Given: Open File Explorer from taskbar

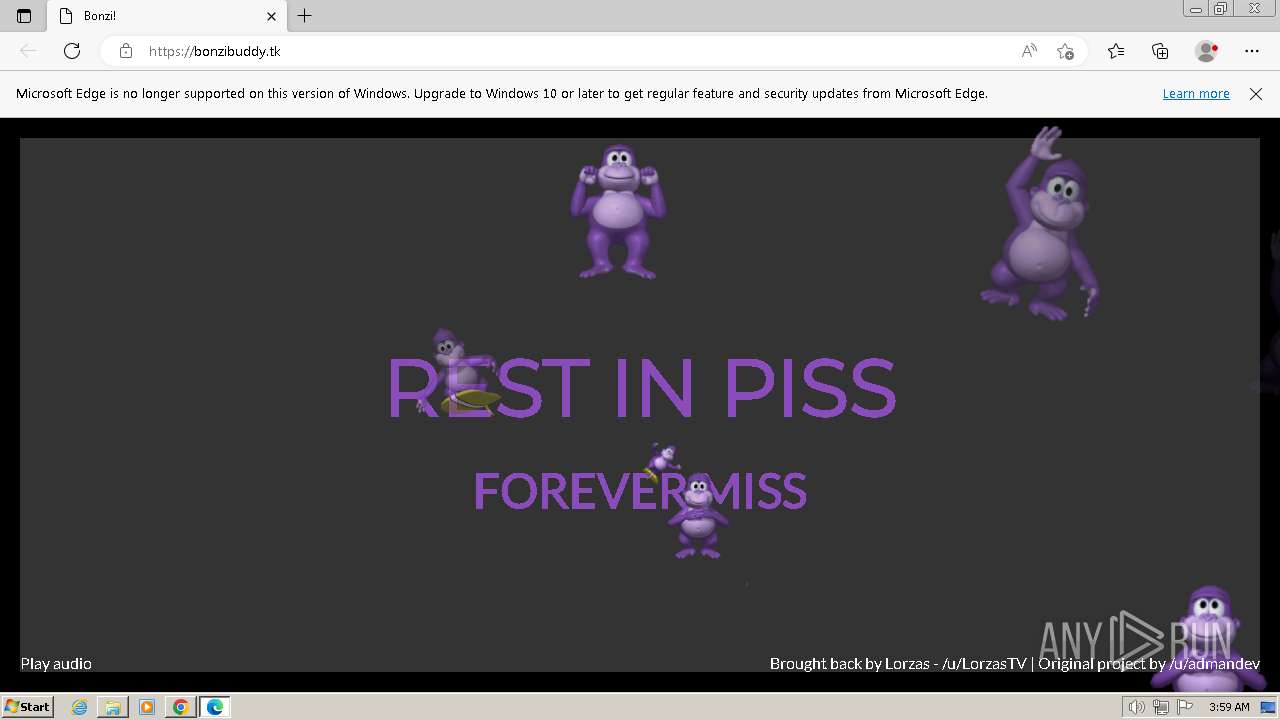Looking at the screenshot, I should (113, 707).
